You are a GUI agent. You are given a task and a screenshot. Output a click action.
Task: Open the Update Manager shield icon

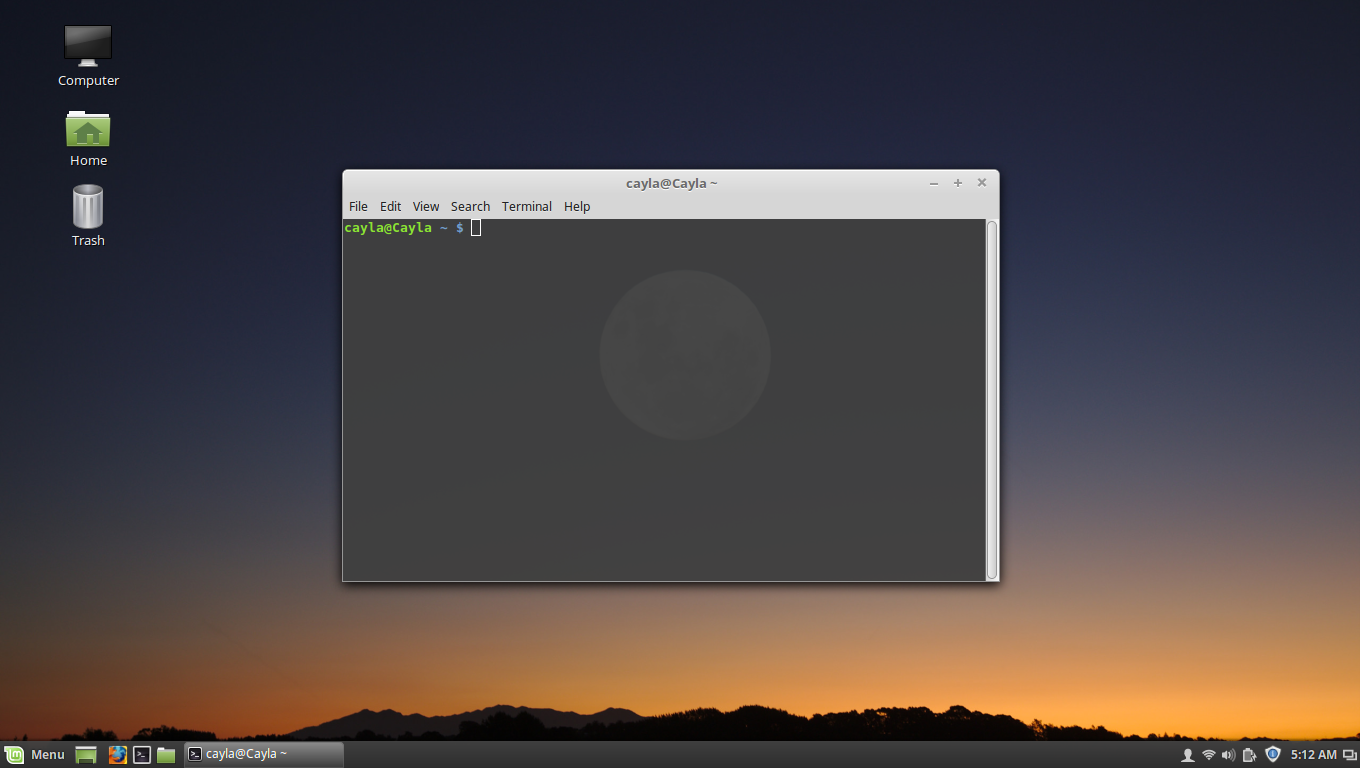[x=1271, y=753]
